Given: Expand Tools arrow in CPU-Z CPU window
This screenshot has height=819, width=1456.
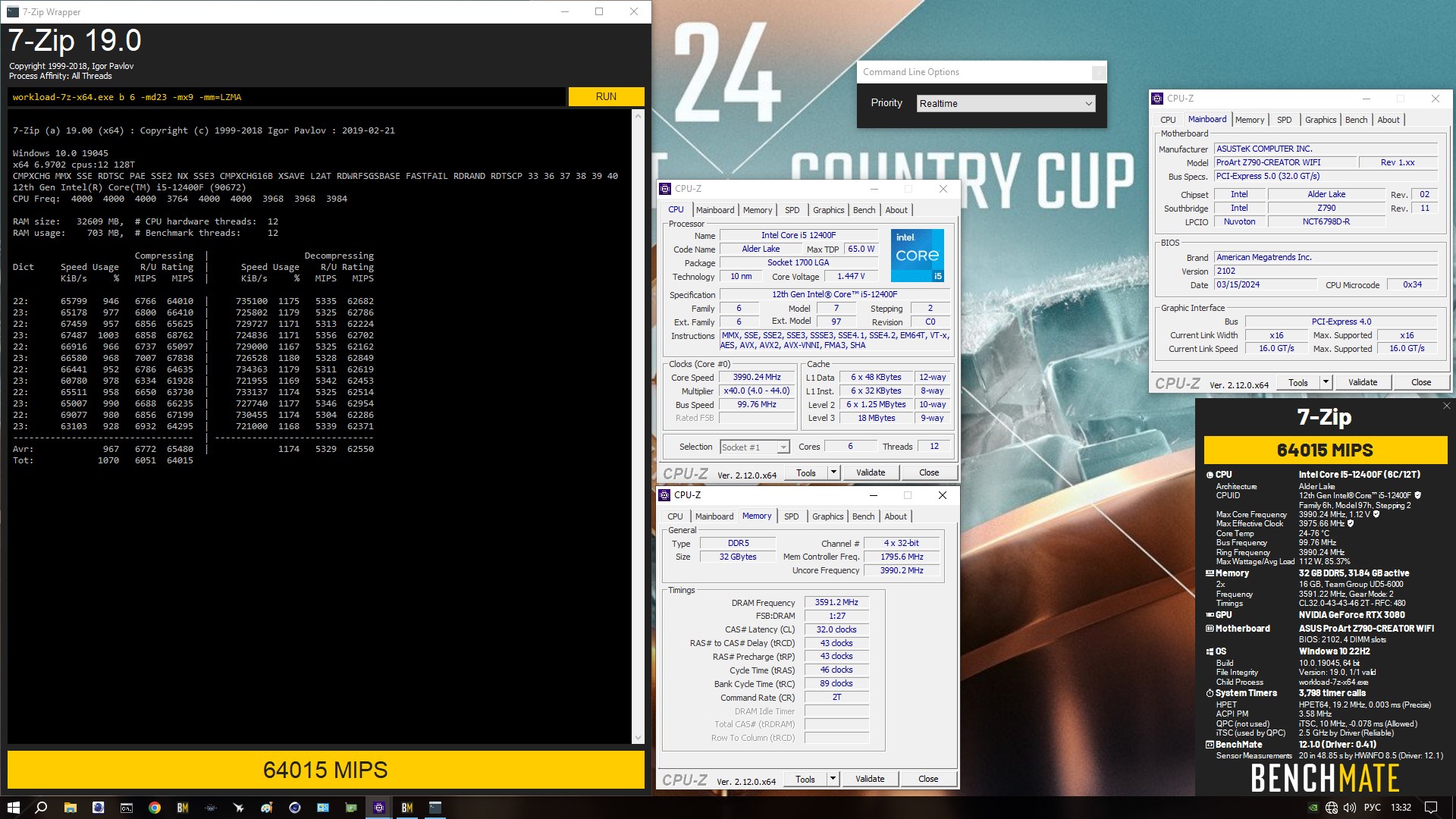Looking at the screenshot, I should point(833,472).
